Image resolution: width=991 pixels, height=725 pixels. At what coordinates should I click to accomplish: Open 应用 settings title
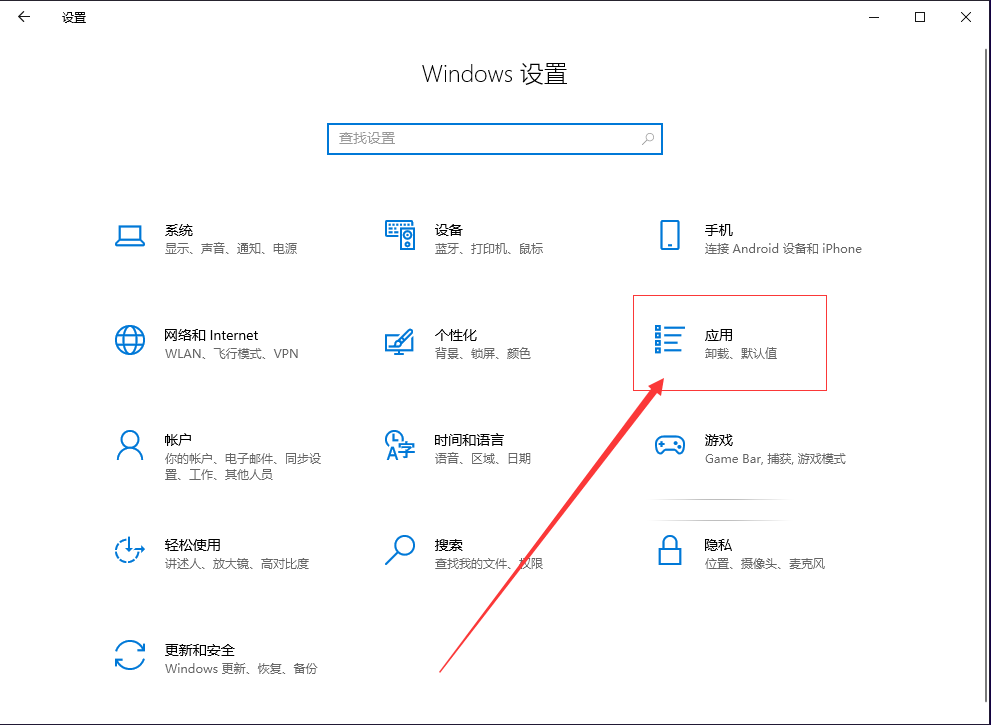pyautogui.click(x=719, y=335)
